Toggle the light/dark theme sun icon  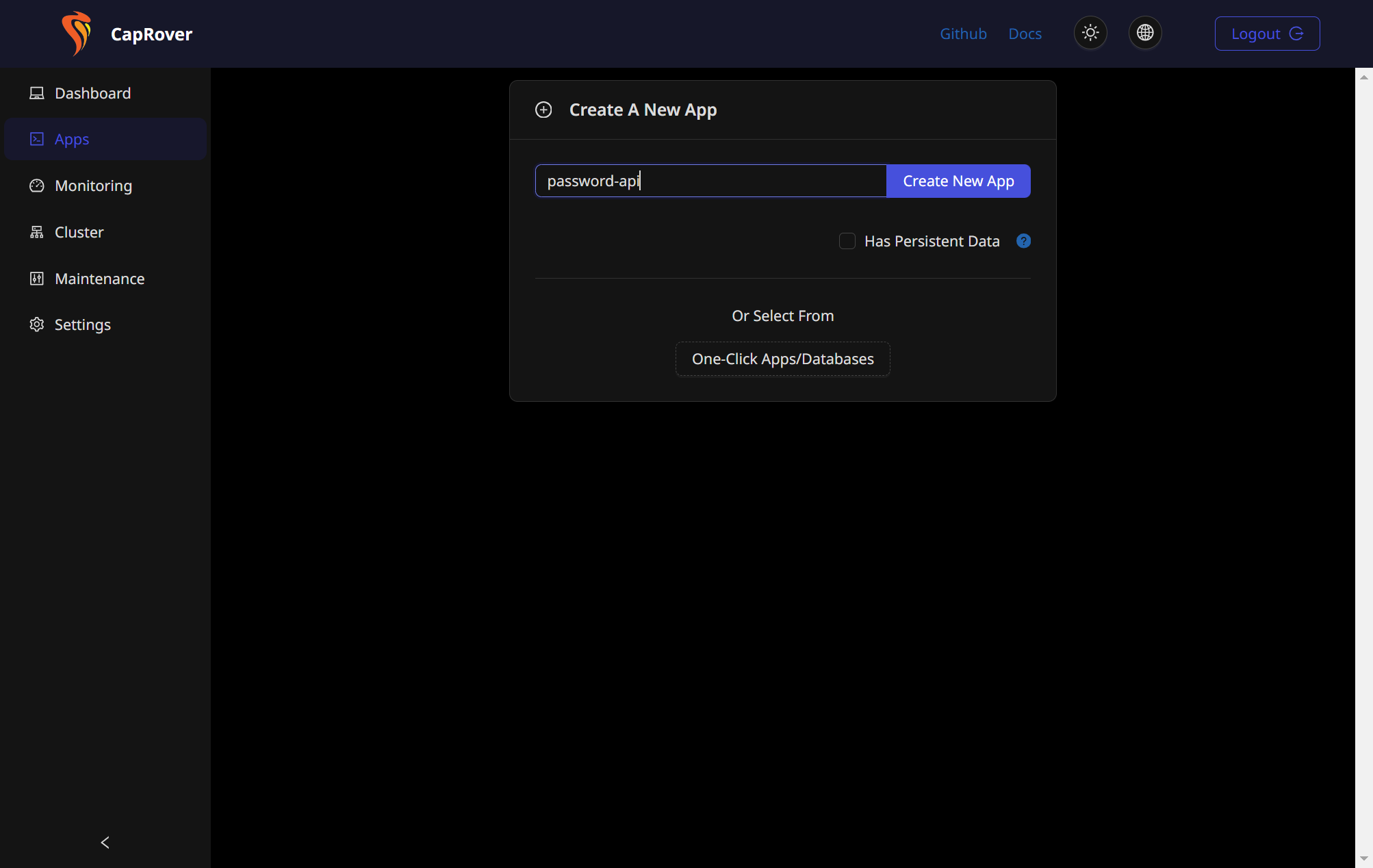[1090, 33]
